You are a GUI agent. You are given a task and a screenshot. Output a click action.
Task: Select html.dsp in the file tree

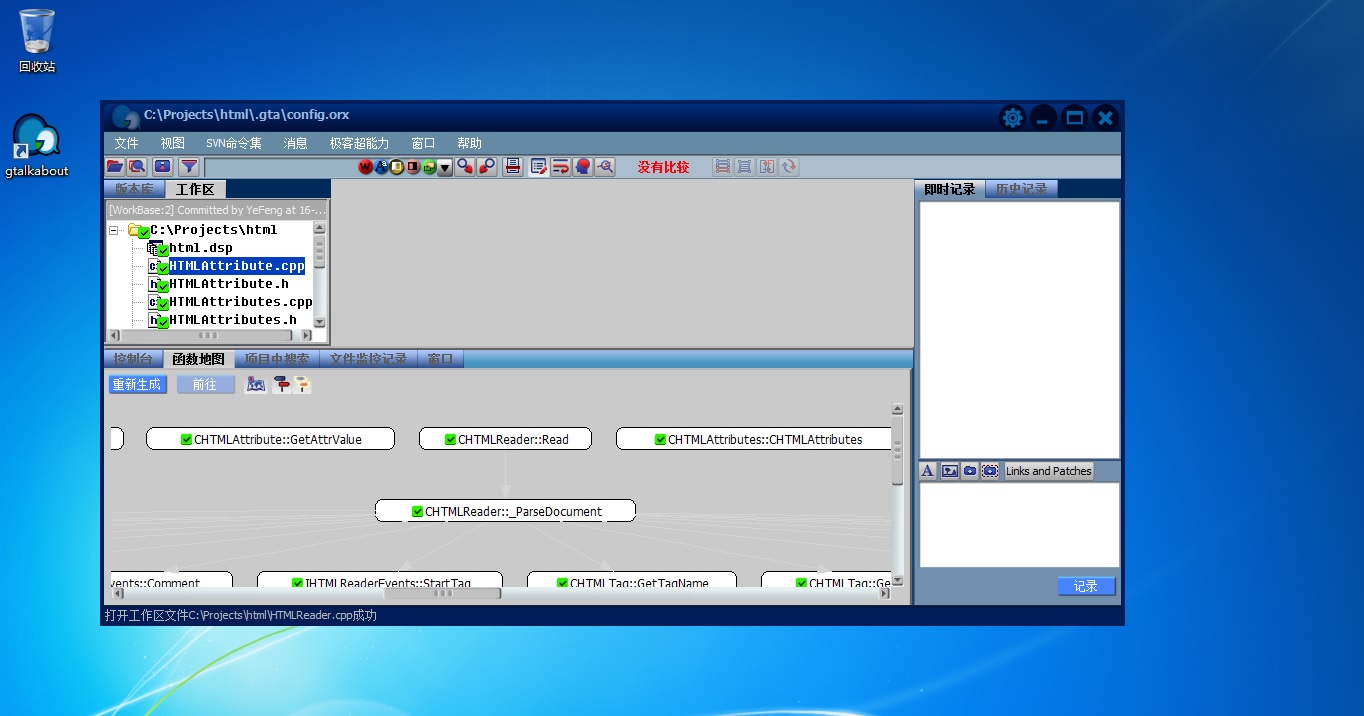tap(200, 248)
